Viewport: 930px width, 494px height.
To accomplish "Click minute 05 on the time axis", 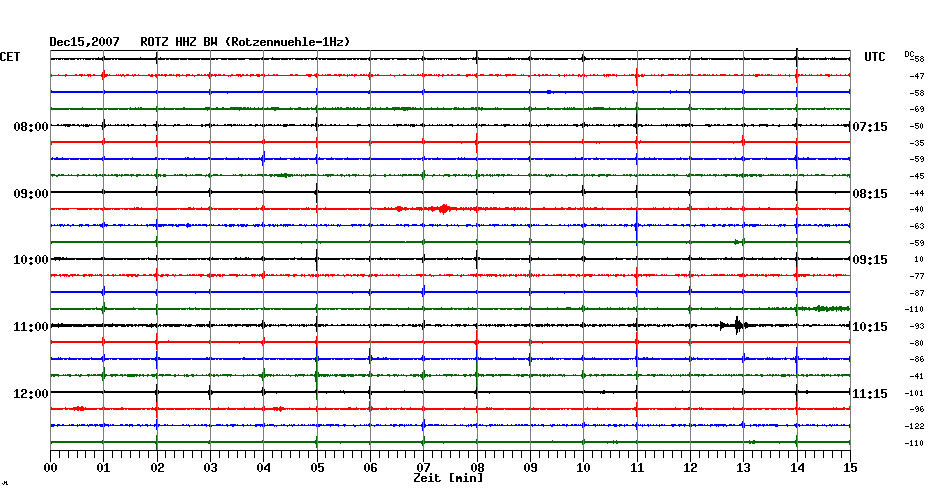I will (317, 468).
